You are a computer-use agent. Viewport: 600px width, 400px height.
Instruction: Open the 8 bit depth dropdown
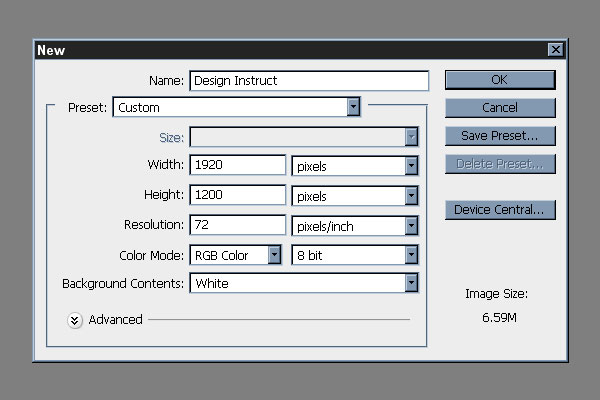point(355,255)
